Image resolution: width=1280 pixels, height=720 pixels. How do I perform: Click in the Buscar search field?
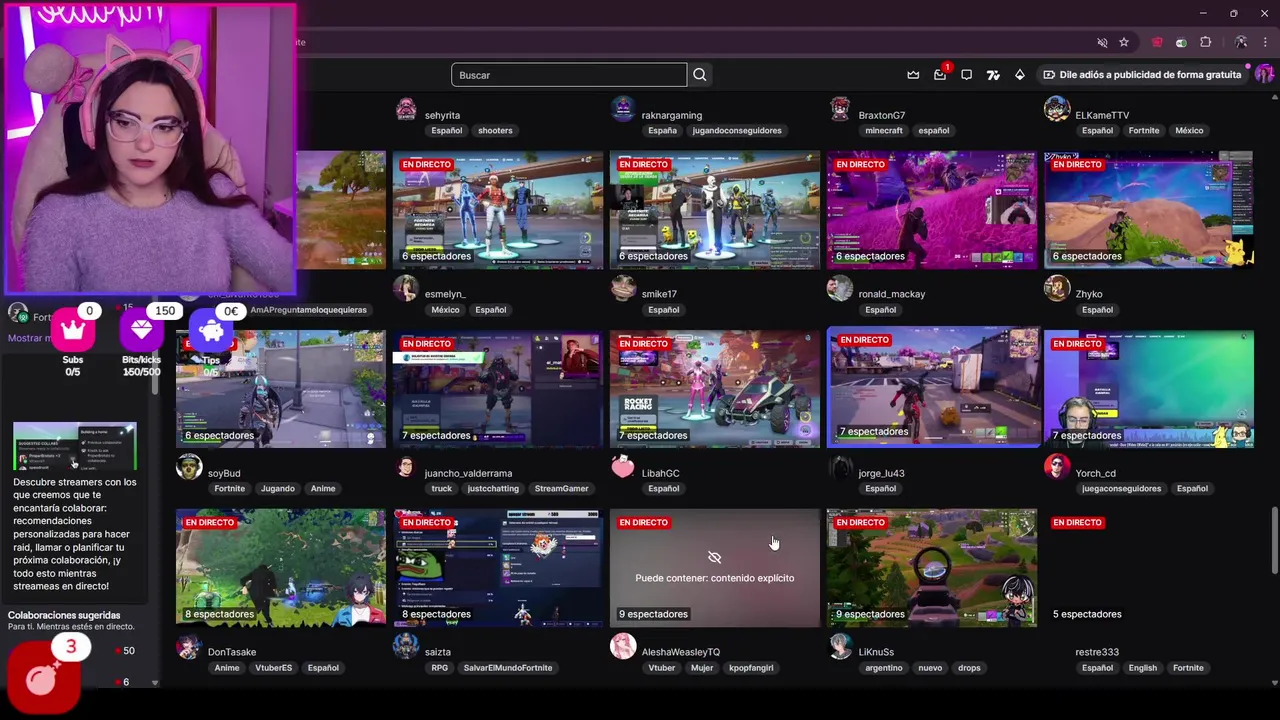[569, 75]
